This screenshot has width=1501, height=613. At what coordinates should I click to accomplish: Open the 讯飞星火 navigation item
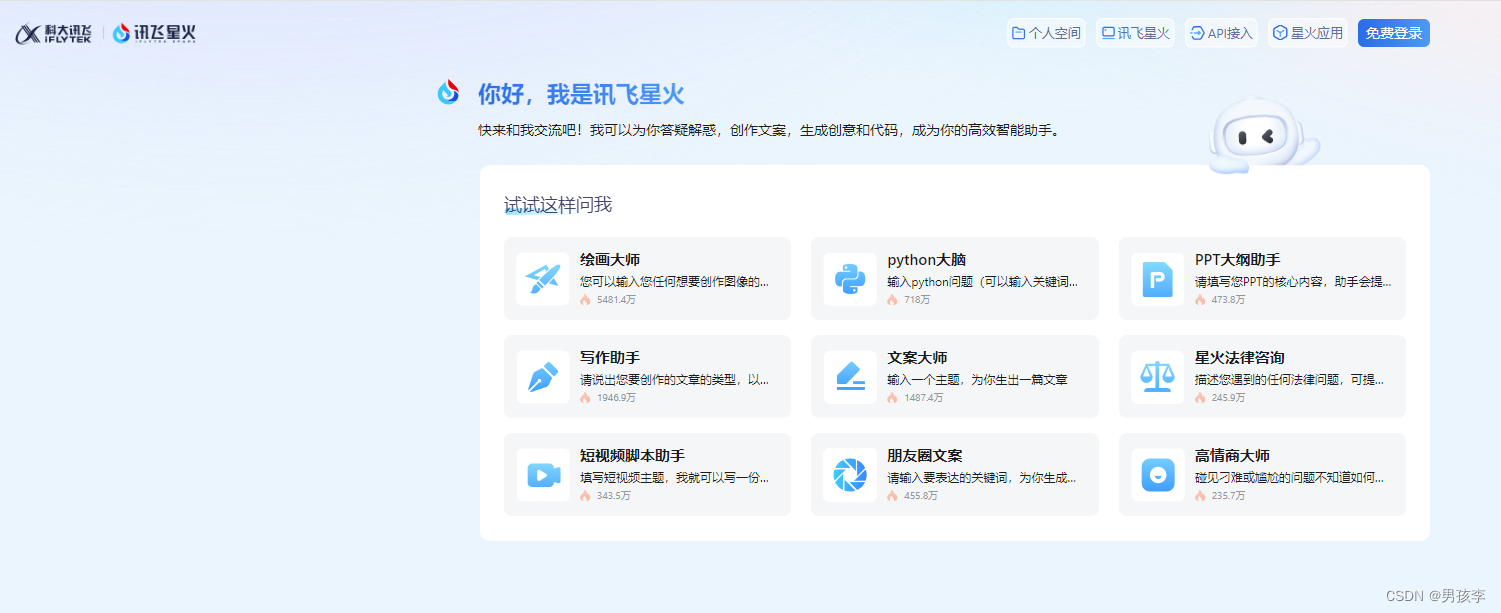click(1136, 33)
